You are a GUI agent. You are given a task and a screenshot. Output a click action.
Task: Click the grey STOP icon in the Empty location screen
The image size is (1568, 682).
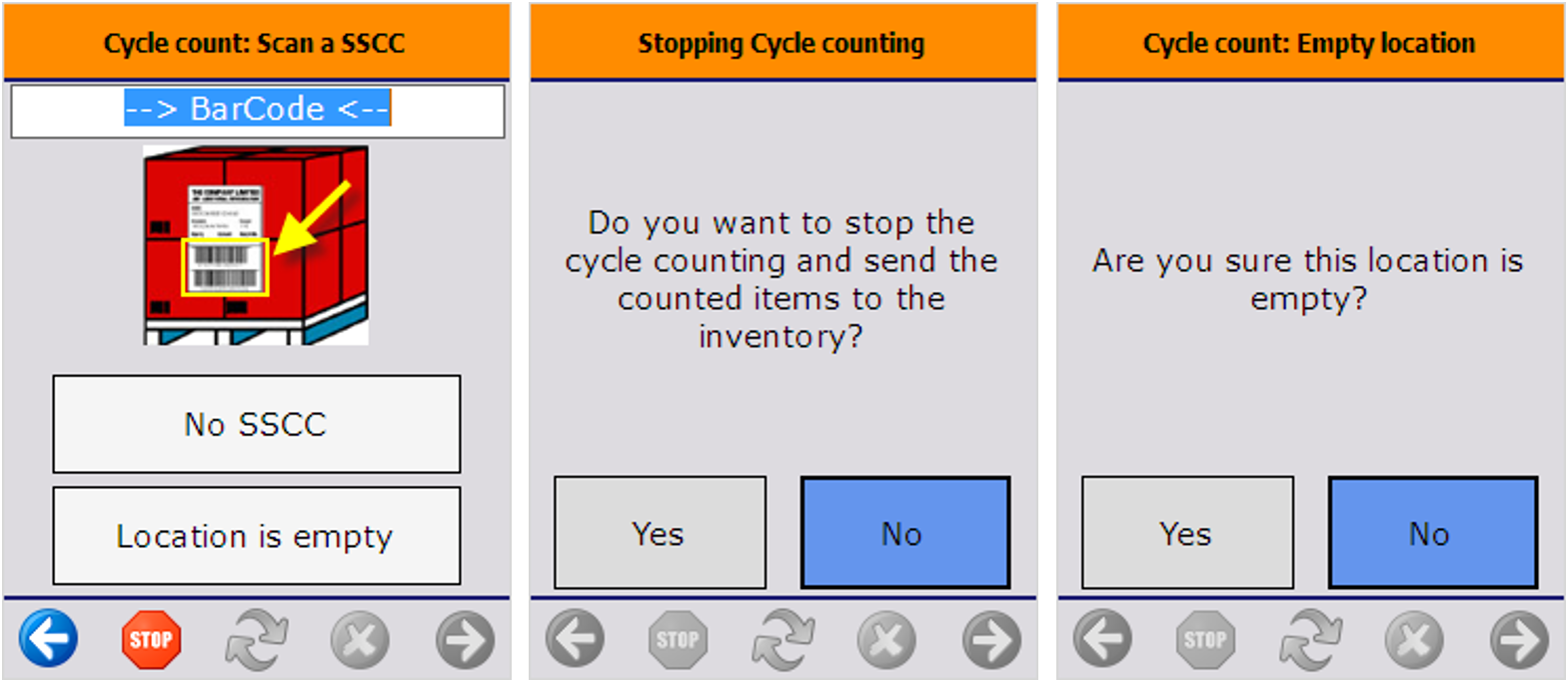click(x=1205, y=639)
